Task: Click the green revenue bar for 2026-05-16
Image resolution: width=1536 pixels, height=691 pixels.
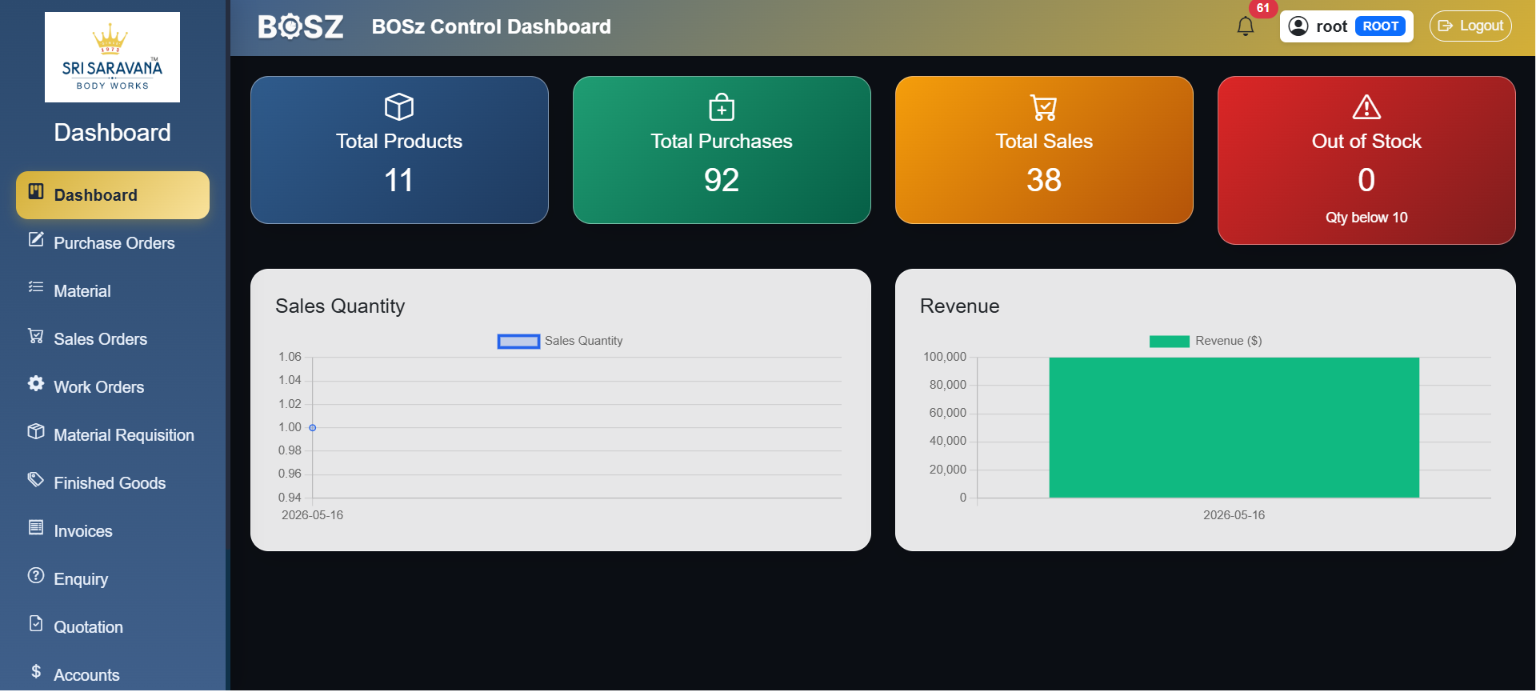Action: click(x=1234, y=427)
